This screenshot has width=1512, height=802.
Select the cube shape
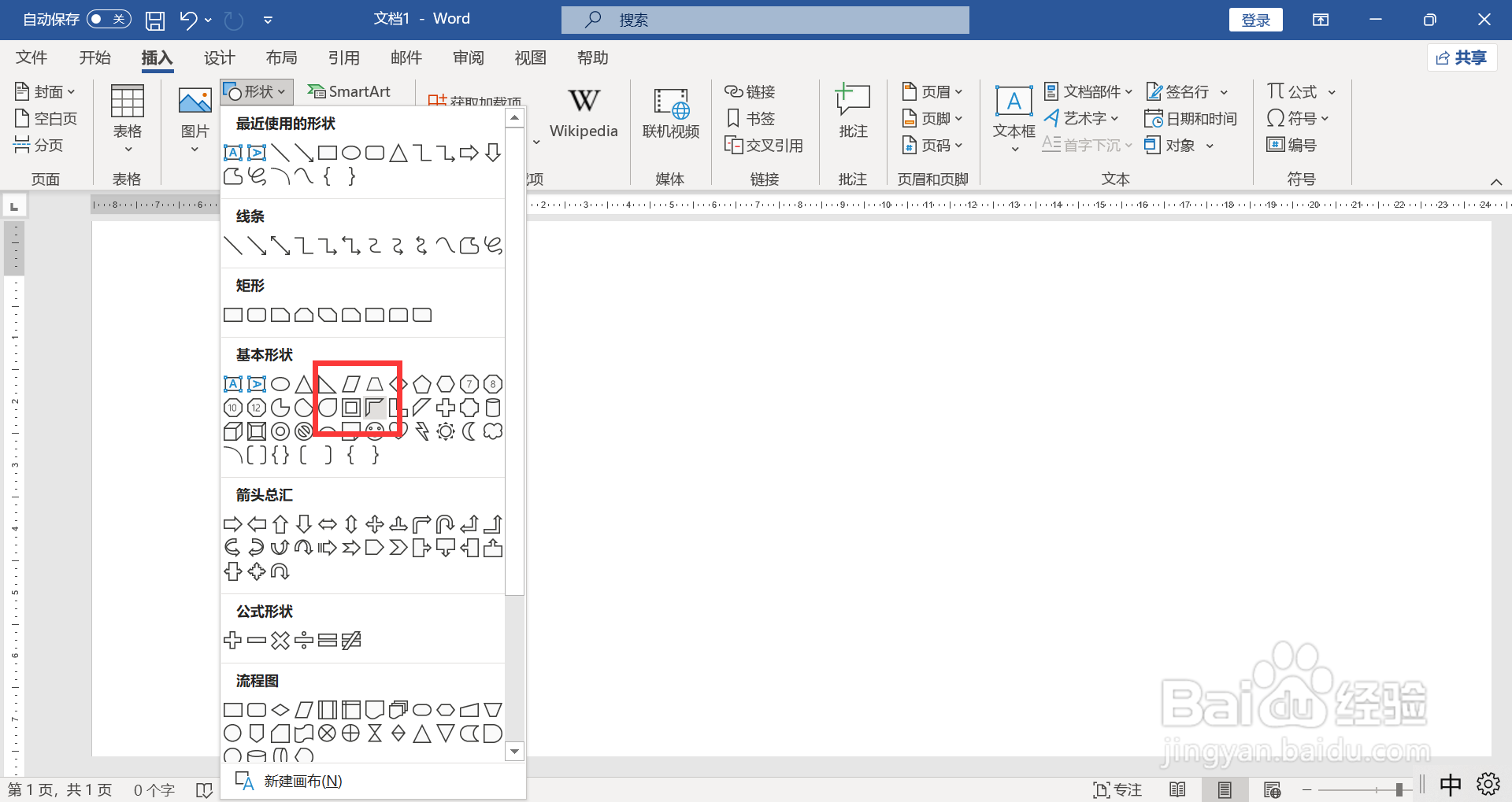(x=233, y=431)
